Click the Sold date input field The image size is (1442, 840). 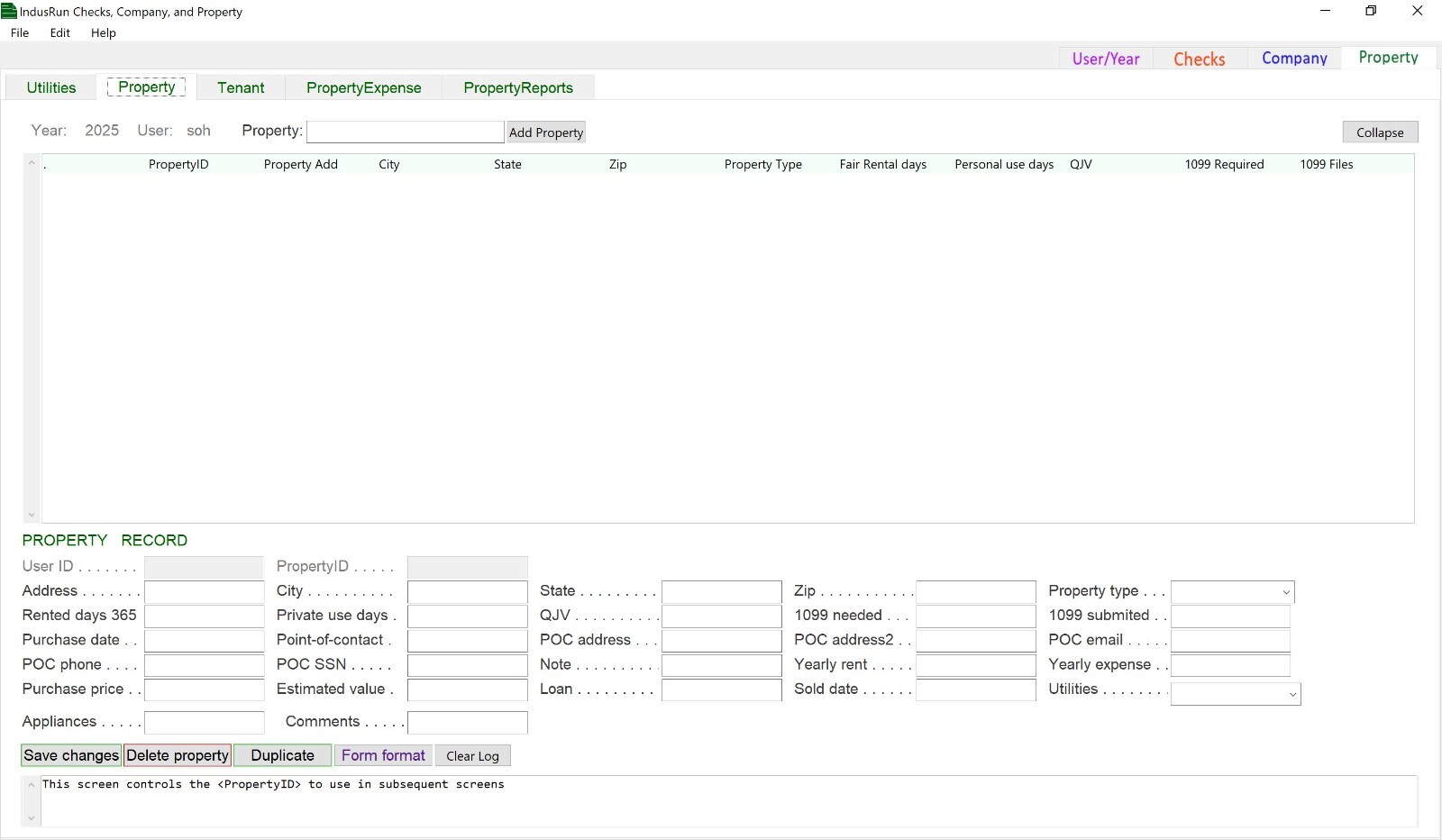(976, 689)
